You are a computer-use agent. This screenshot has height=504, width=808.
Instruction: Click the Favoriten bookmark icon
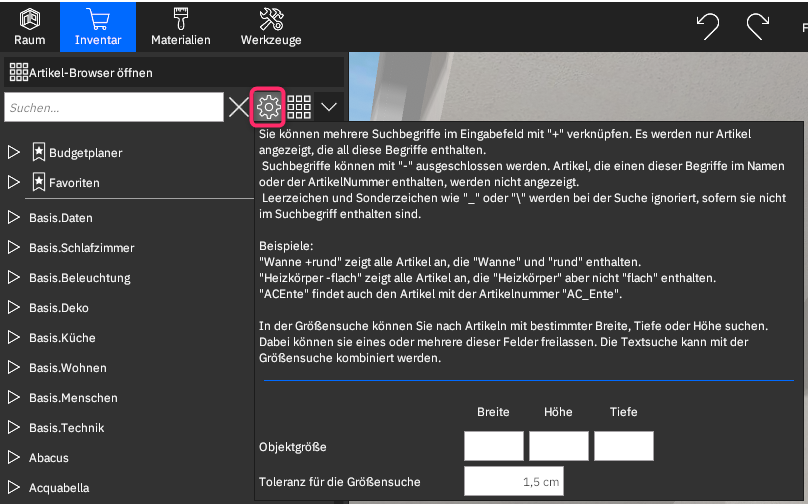click(x=39, y=182)
